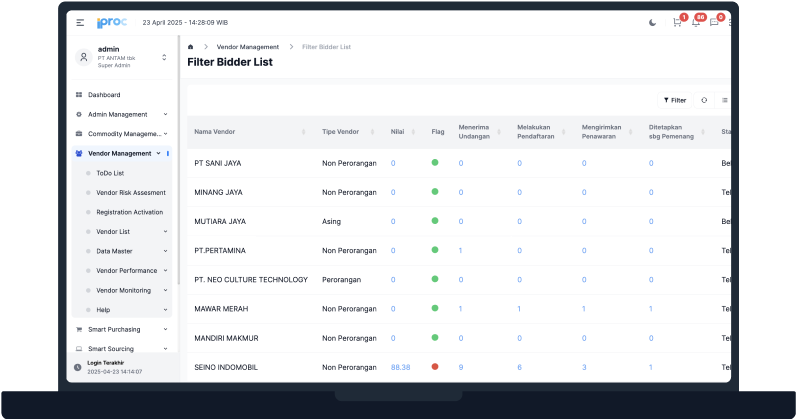The height and width of the screenshot is (419, 796).
Task: Click Perorangan type for PT. NEO CULTURE
Action: coord(342,280)
